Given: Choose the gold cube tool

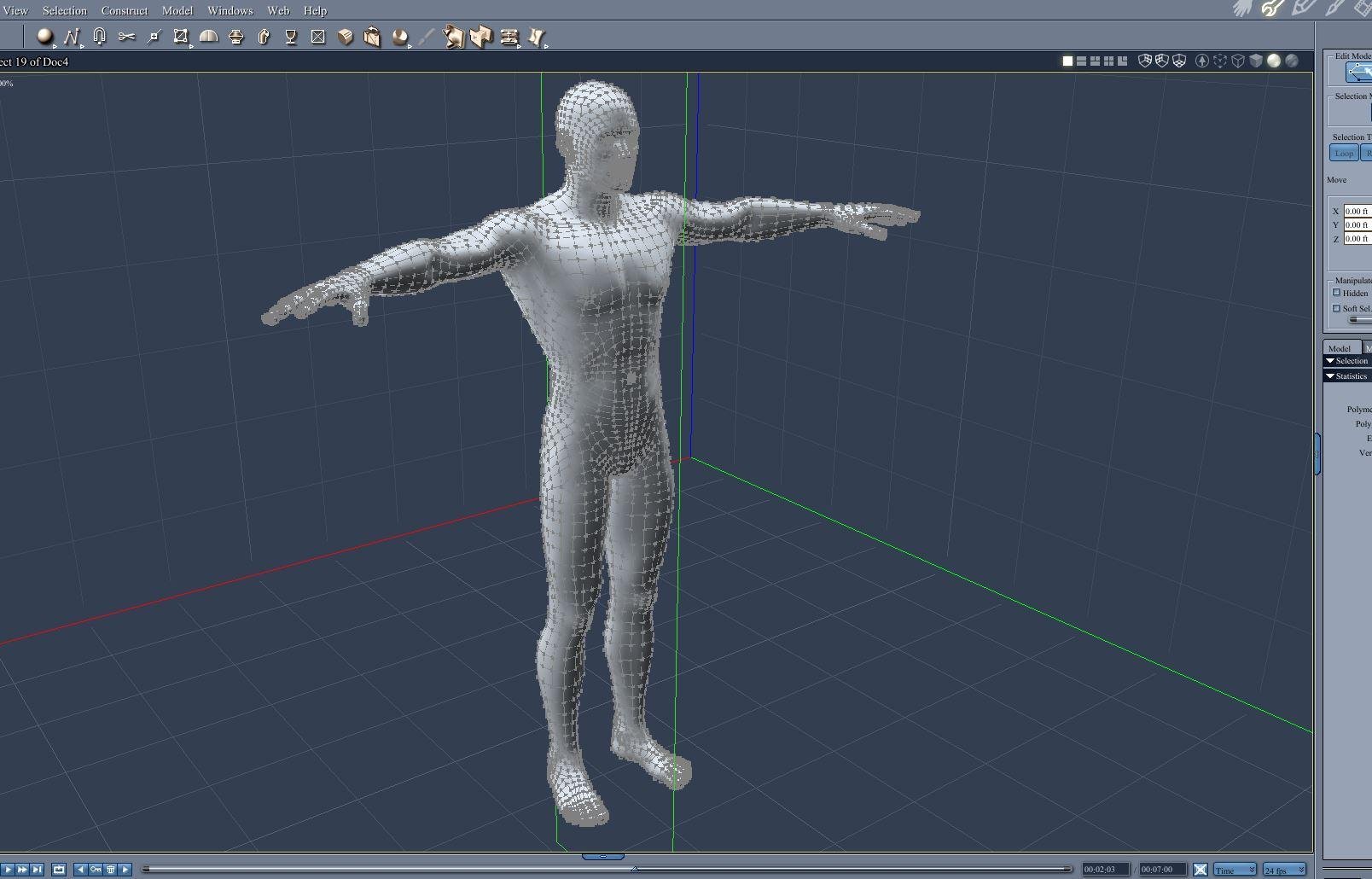Looking at the screenshot, I should coord(346,37).
